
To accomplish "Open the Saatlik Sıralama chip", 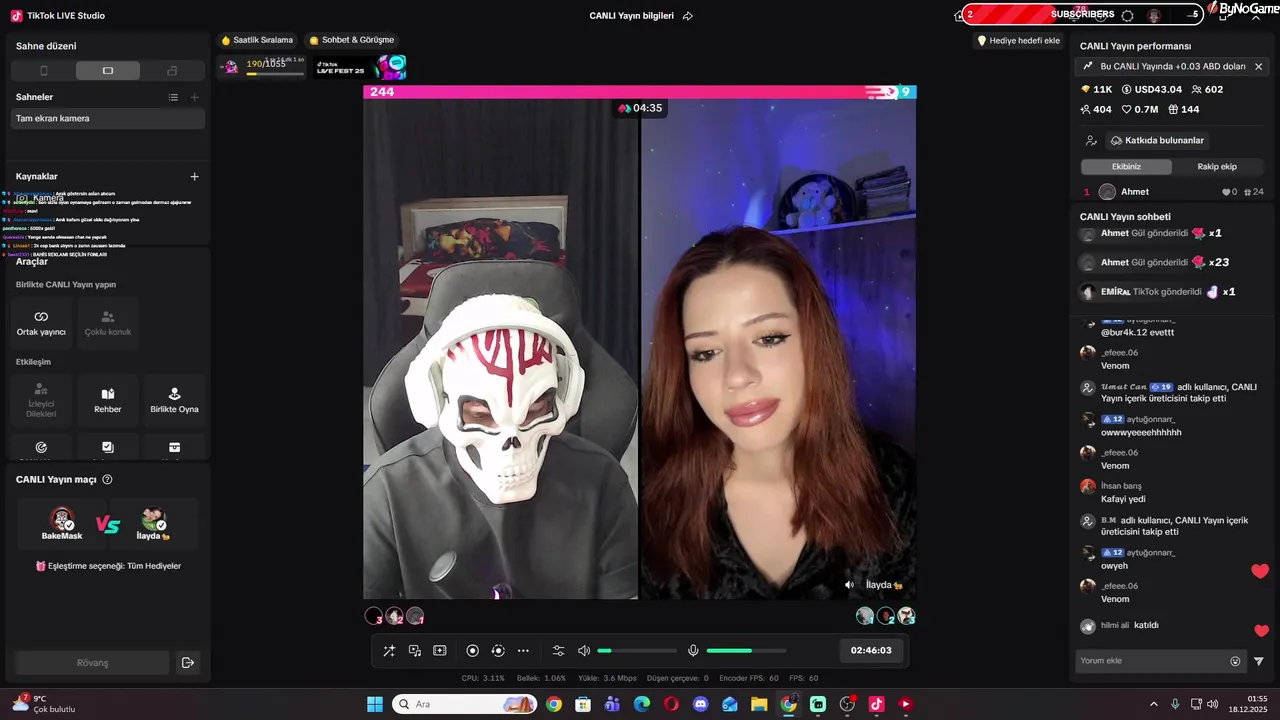I will (x=257, y=40).
